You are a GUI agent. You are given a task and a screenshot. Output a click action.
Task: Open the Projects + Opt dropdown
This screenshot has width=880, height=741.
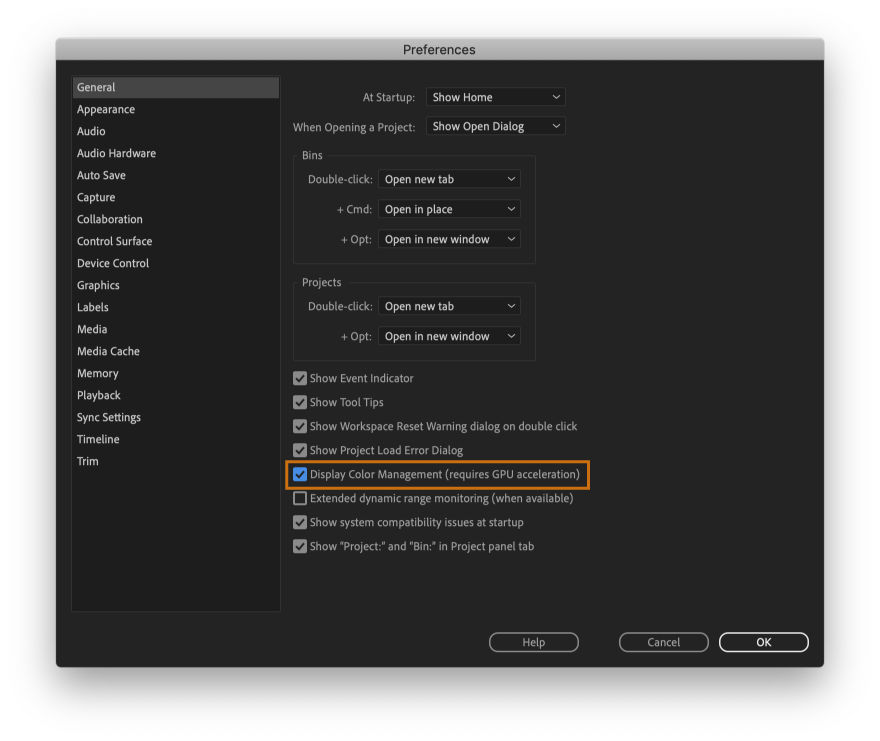click(449, 336)
